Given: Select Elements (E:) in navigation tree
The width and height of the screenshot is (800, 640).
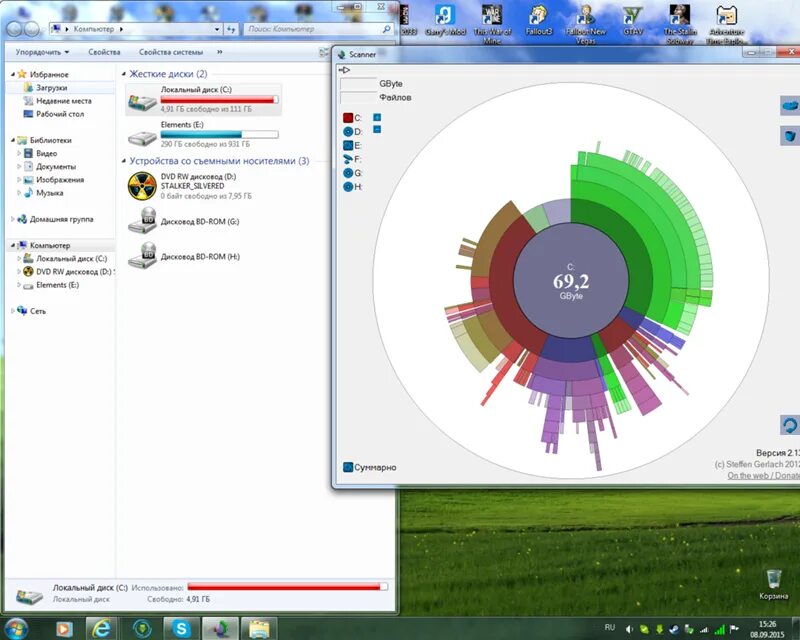Looking at the screenshot, I should point(57,285).
